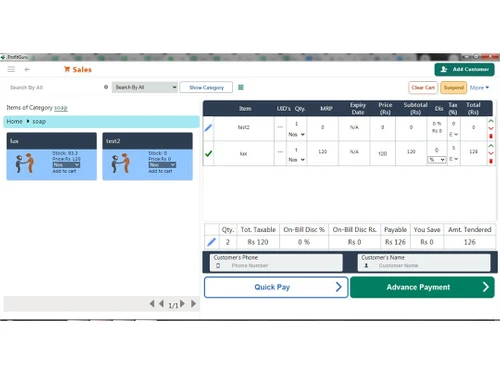500x375 pixels.
Task: Open tax type dropdown in lux row
Action: [x=453, y=159]
